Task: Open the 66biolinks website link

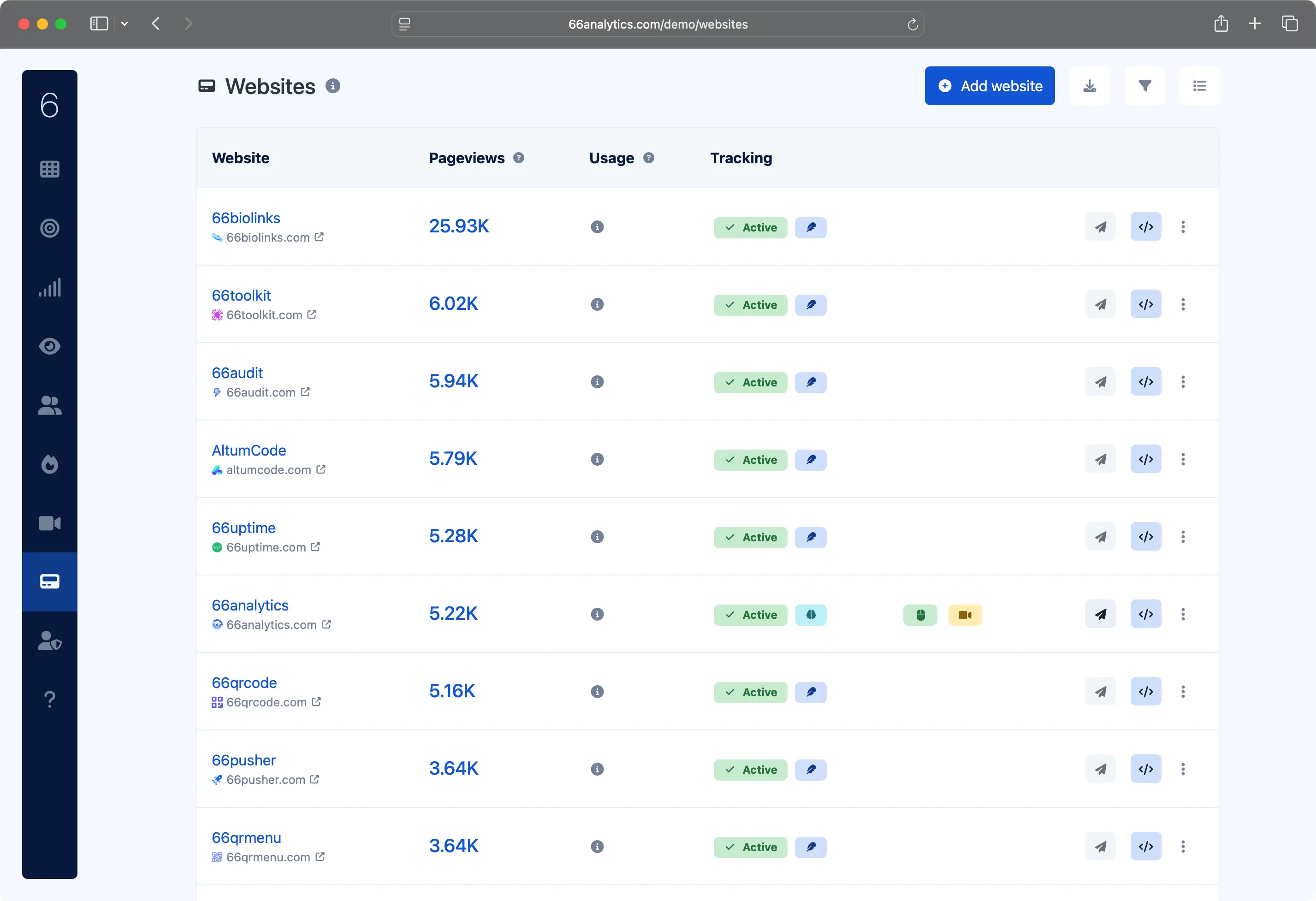Action: pos(246,218)
